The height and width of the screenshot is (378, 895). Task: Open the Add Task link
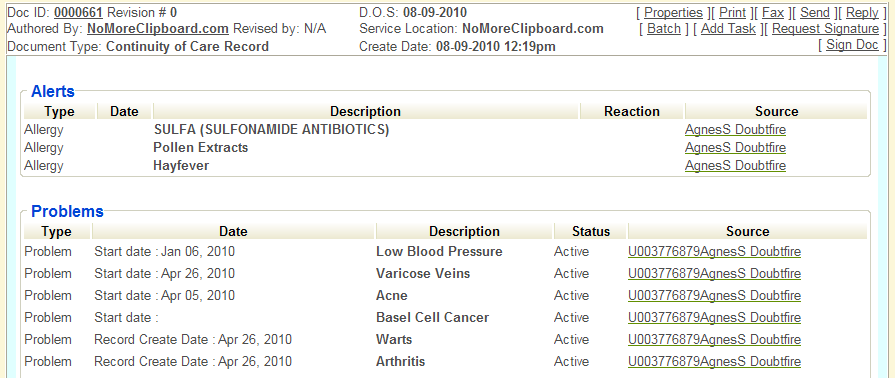pyautogui.click(x=728, y=29)
